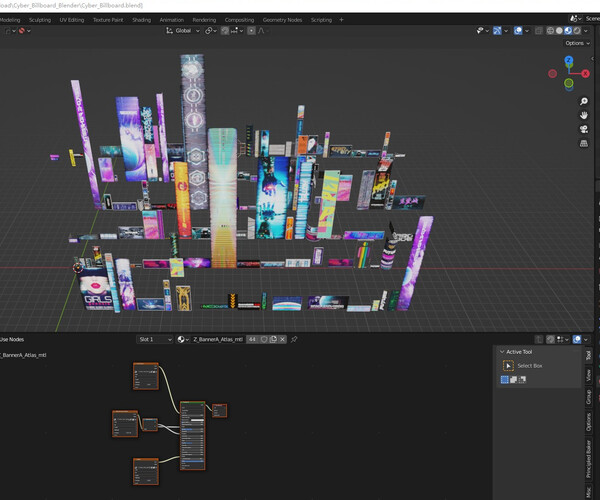Select the top image texture node
The width and height of the screenshot is (600, 500).
tap(146, 376)
